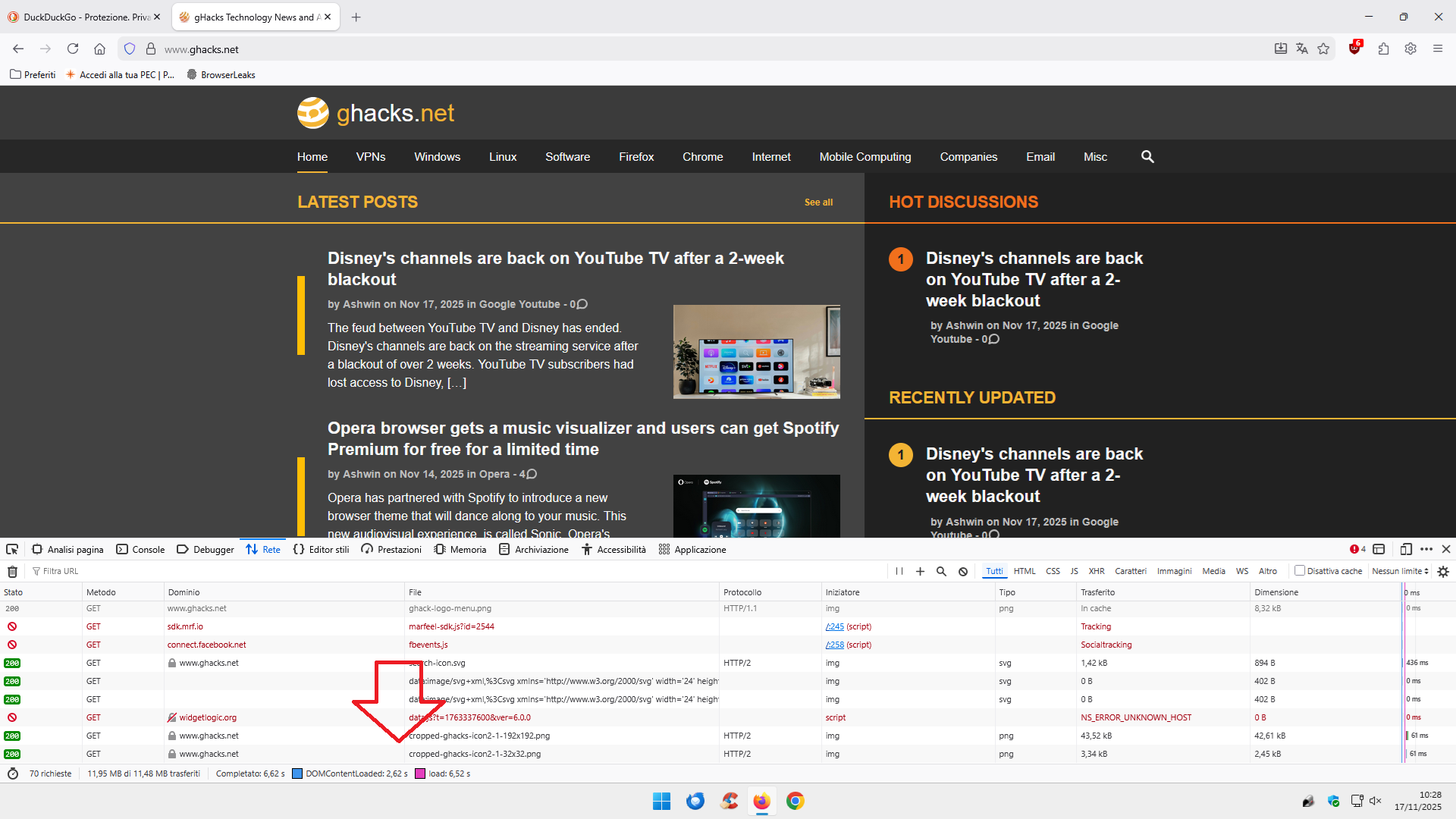Screen dimensions: 1456x819
Task: Install the site as an app from the address bar
Action: tap(1281, 49)
